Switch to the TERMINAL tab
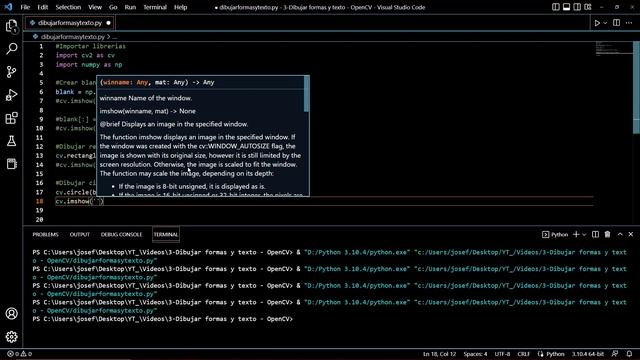 166,234
